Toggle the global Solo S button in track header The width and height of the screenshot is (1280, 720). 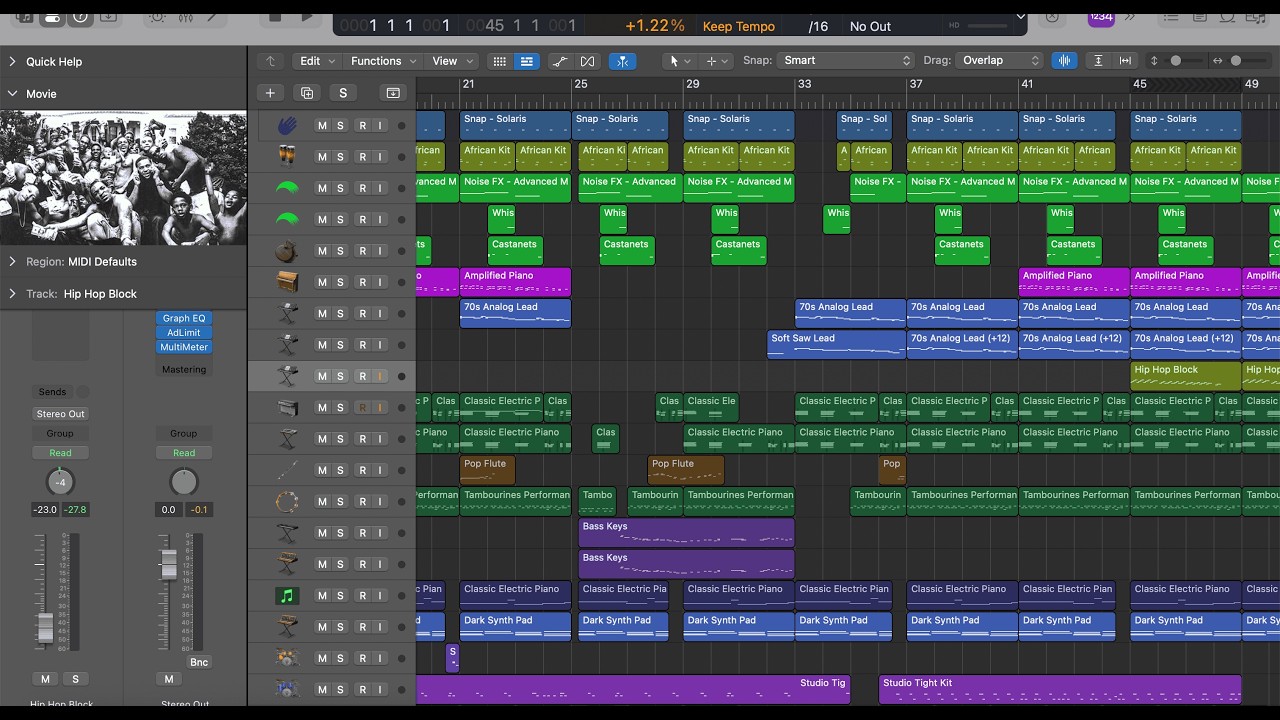click(343, 93)
